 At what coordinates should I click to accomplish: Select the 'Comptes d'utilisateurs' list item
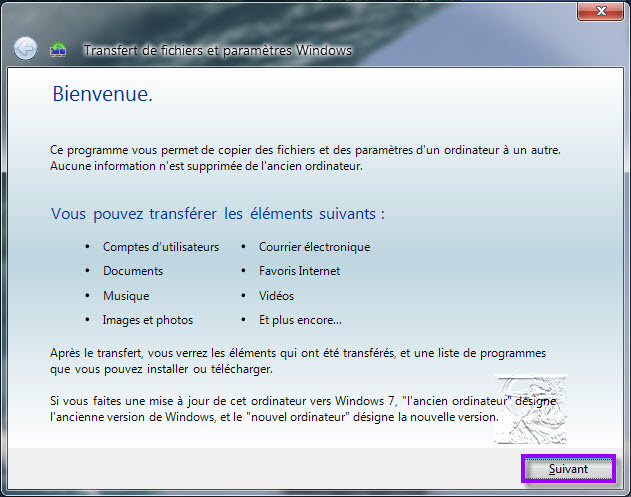(x=160, y=247)
